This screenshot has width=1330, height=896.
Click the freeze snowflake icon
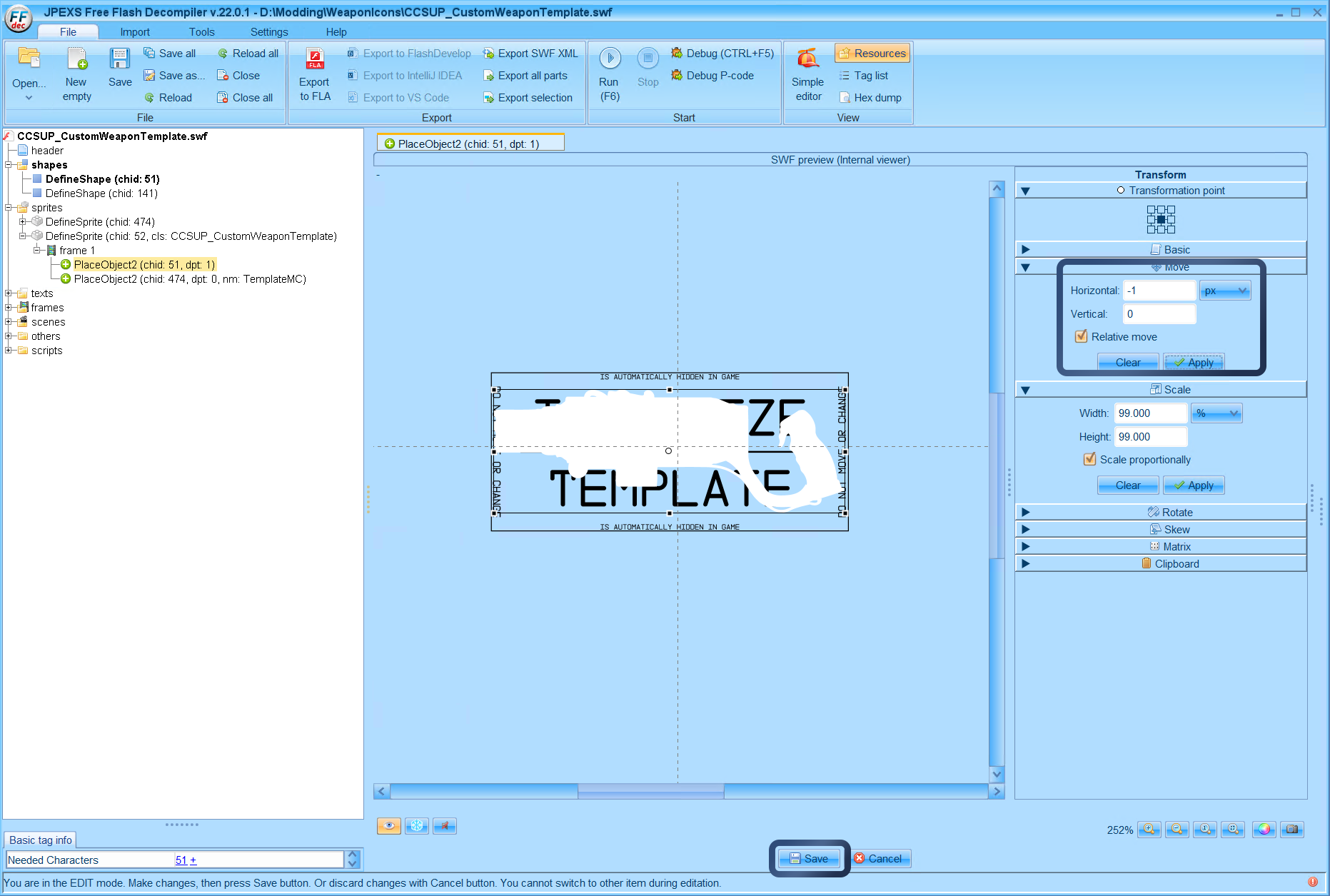417,826
